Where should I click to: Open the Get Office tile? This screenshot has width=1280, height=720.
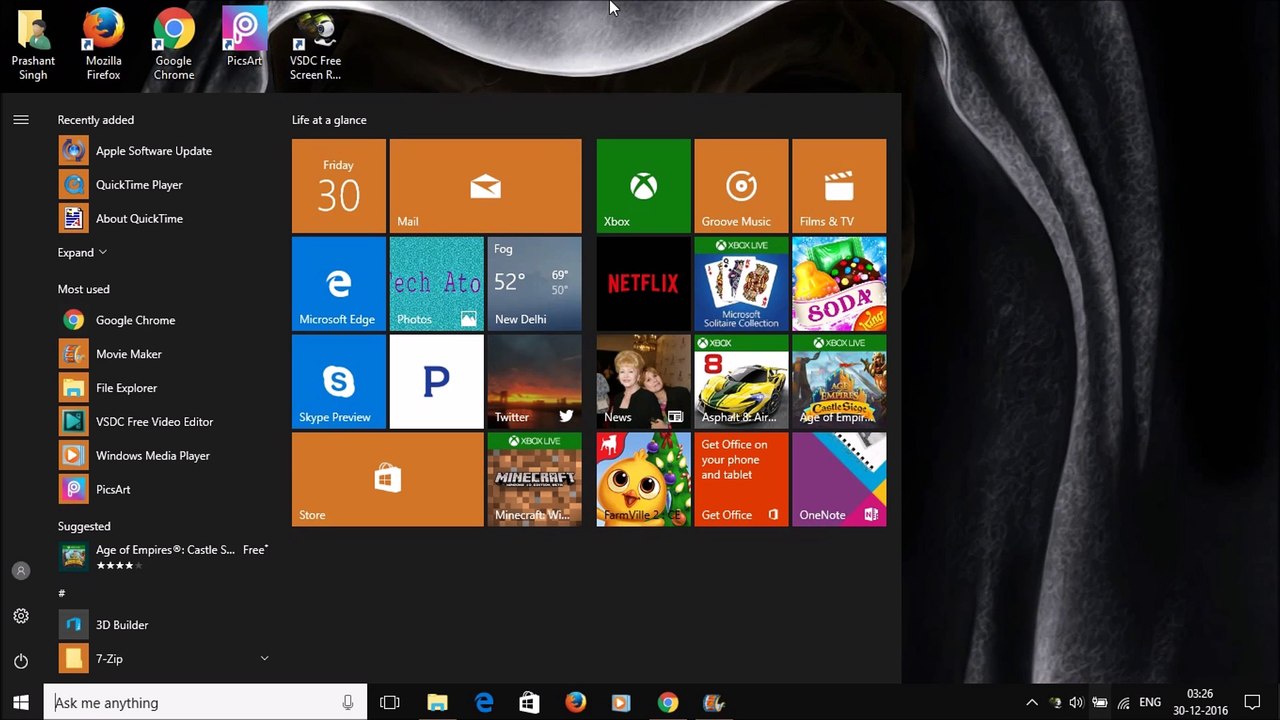(x=741, y=479)
